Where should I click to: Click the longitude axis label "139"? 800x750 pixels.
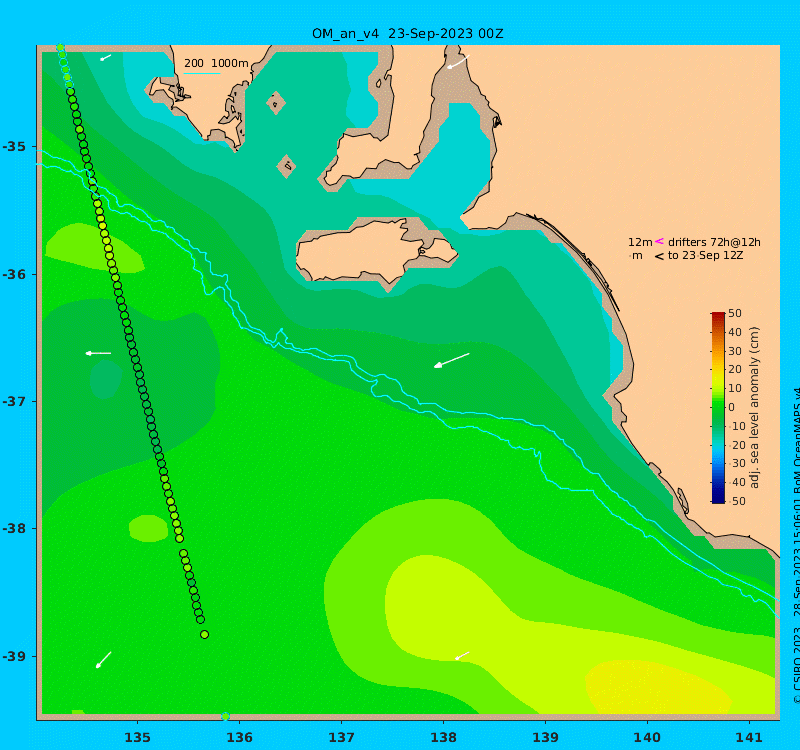(x=545, y=737)
